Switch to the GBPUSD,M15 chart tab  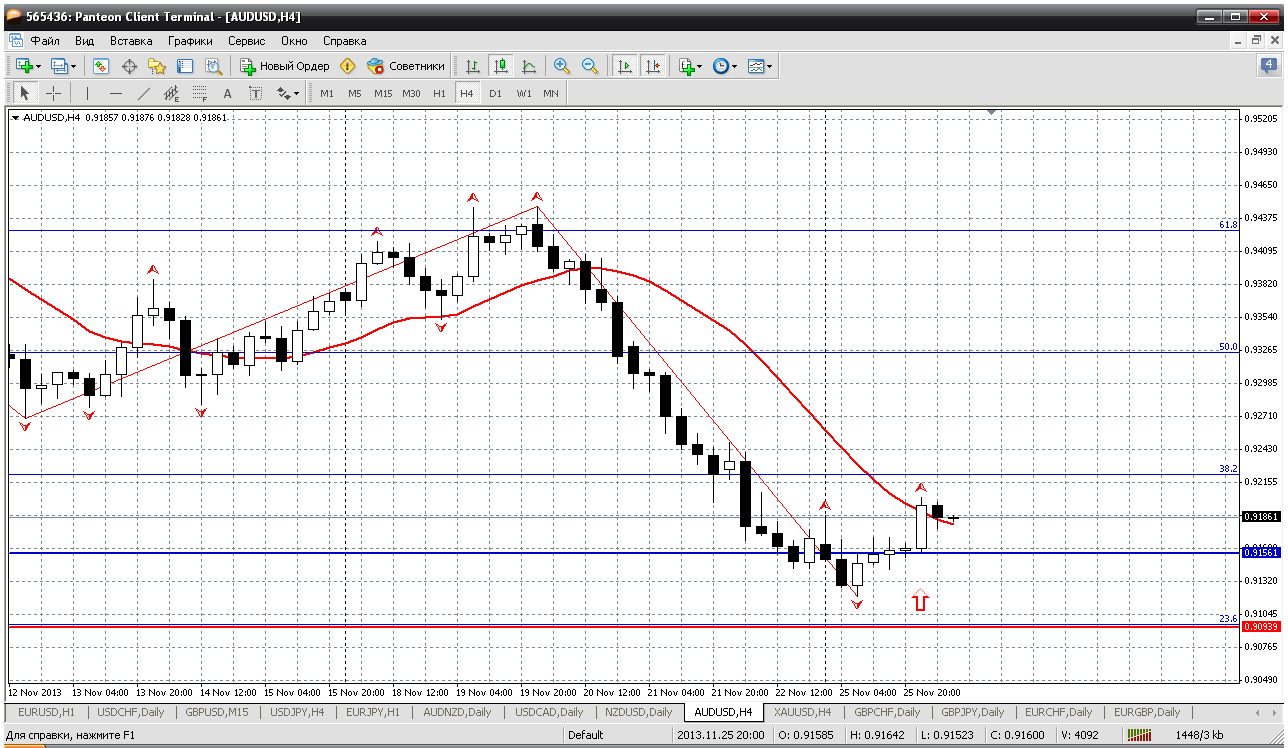pyautogui.click(x=217, y=712)
